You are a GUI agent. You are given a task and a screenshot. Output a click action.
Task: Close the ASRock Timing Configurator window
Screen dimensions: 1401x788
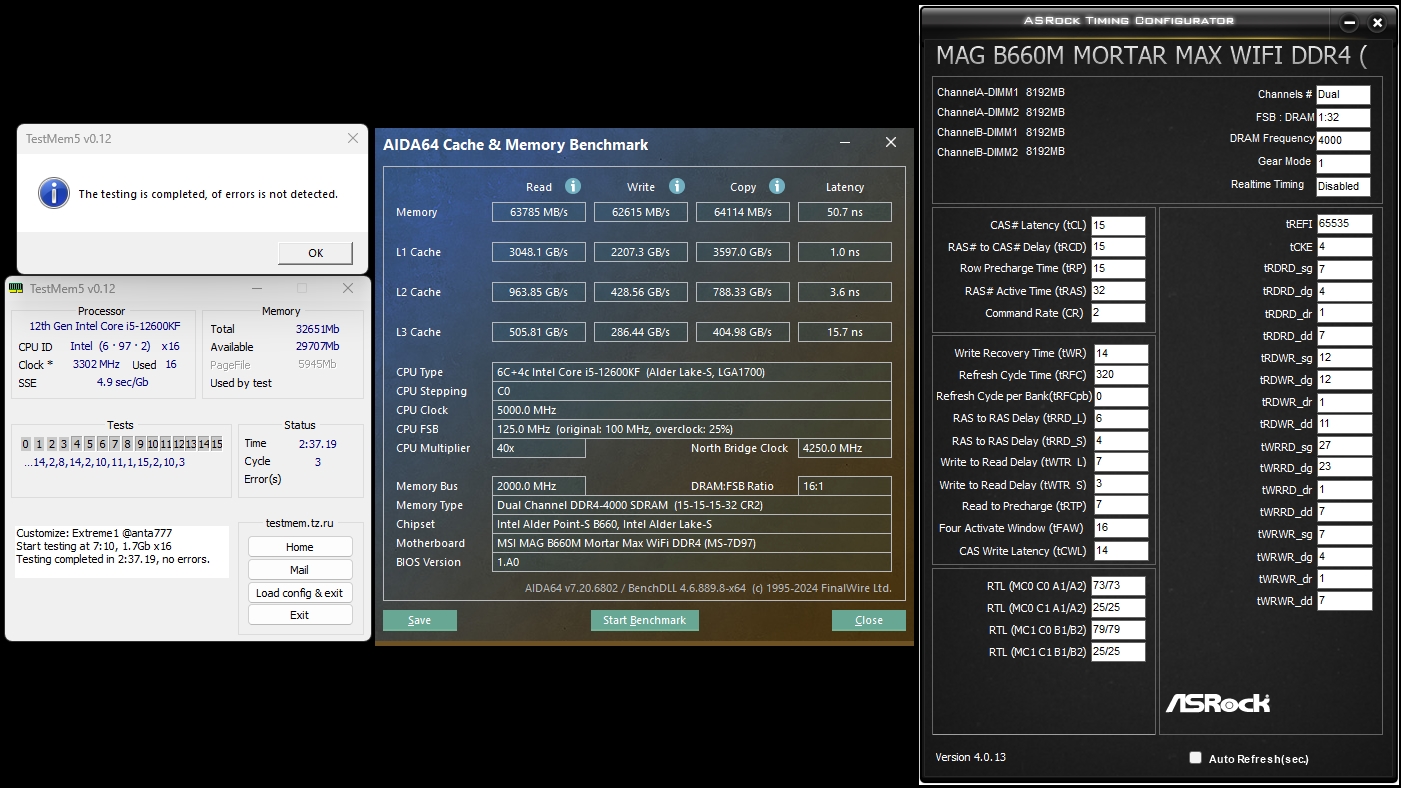click(x=1378, y=22)
